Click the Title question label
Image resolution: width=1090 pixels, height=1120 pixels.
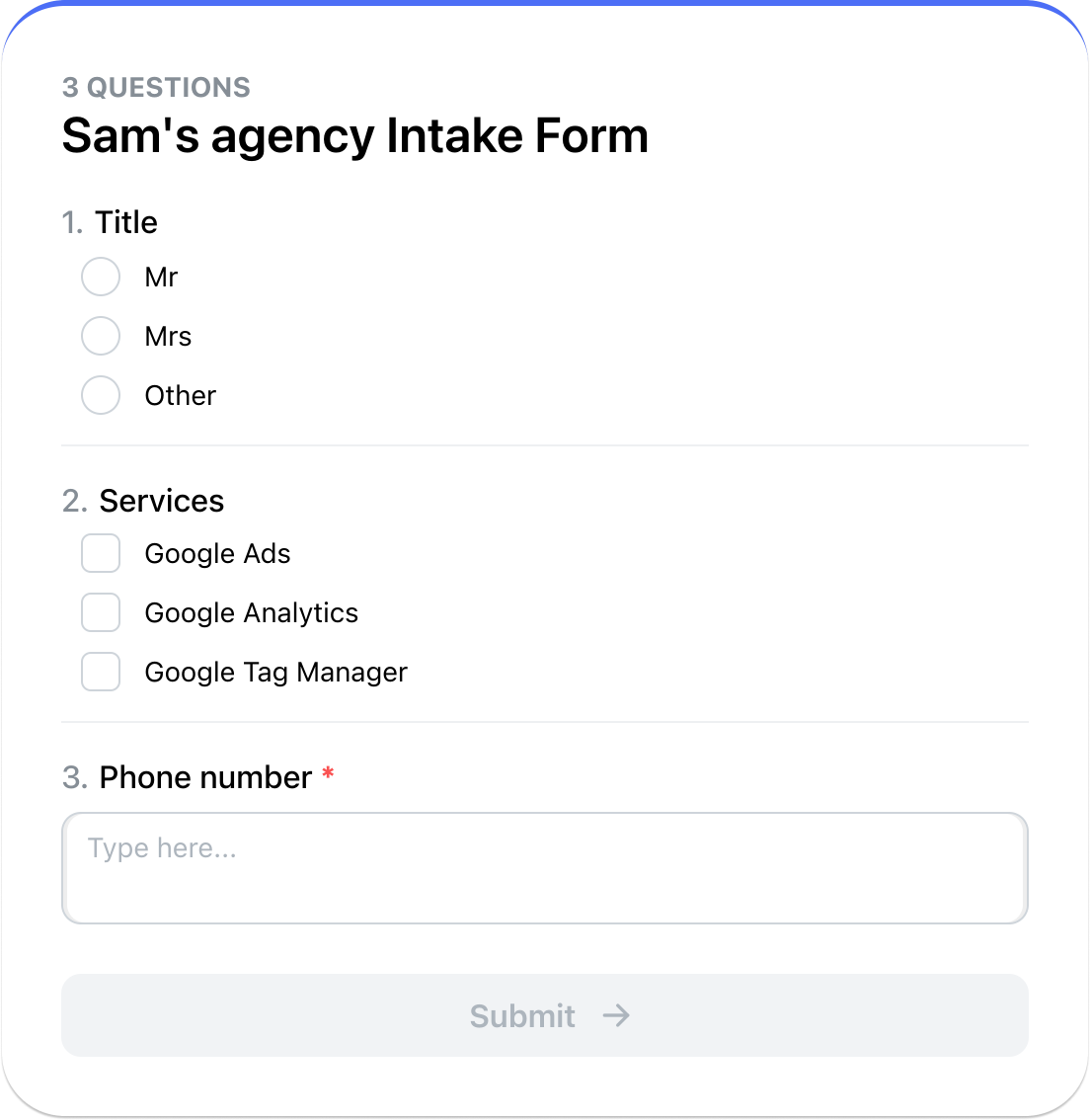pyautogui.click(x=126, y=222)
